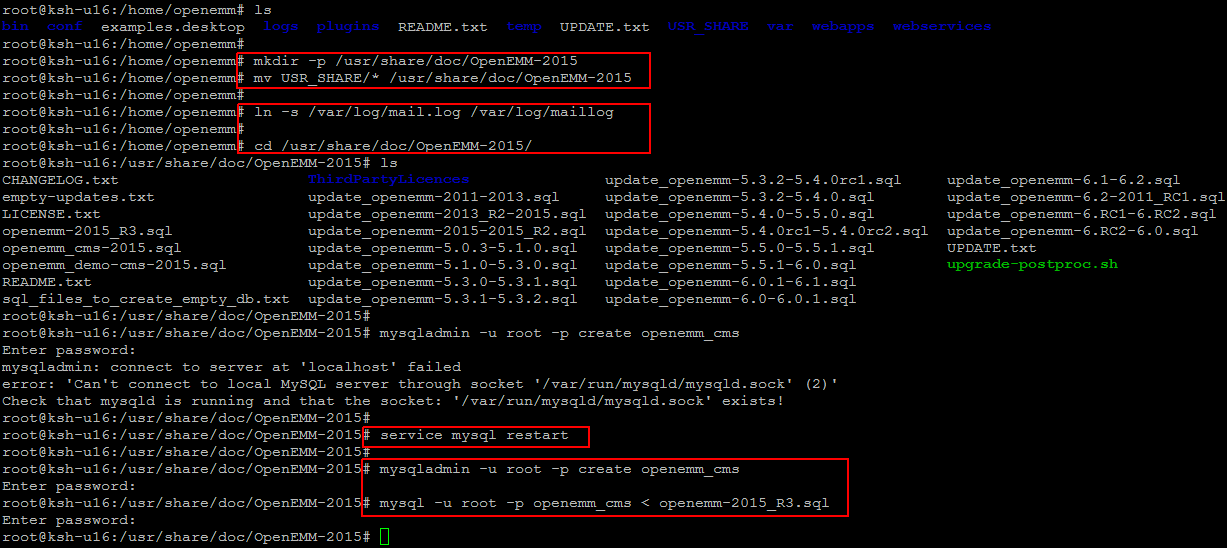Viewport: 1227px width, 548px height.
Task: Click the cd /usr/share/doc/OpenEMM-2015/ command
Action: tap(393, 146)
